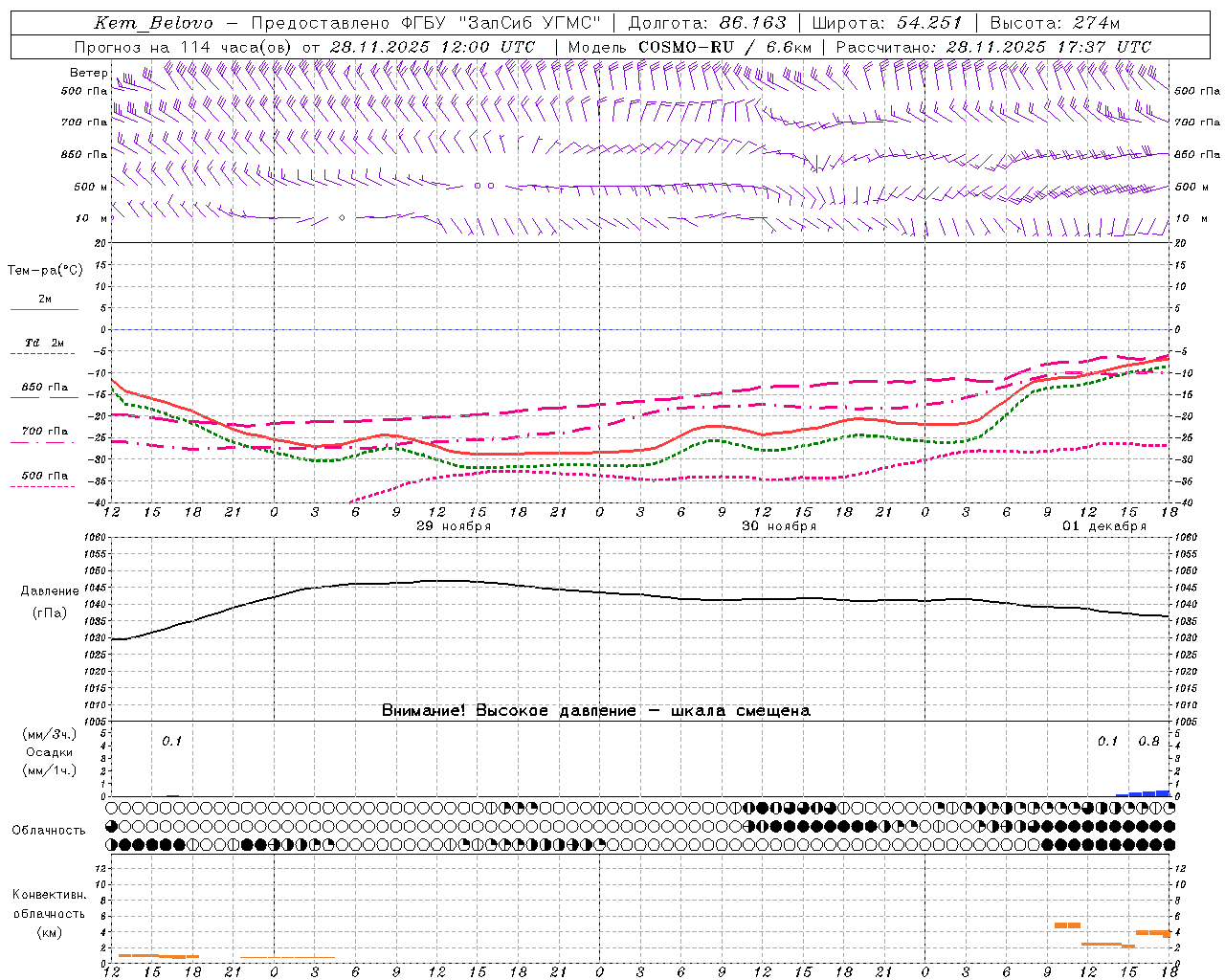Click the "Тем-ра(°C)" temperature panel label
Screen dimensions: 1225x980
45,271
